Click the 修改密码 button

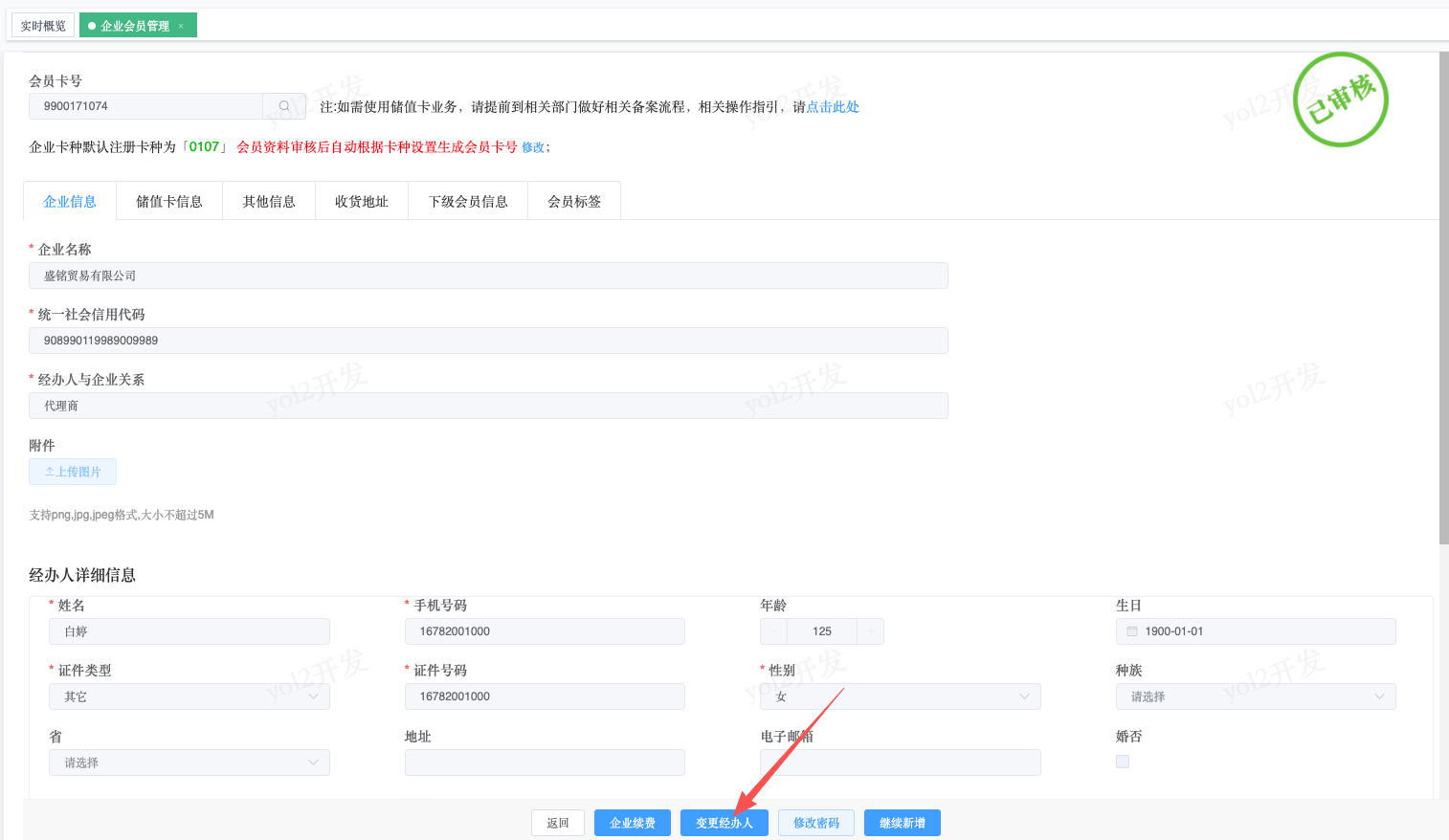click(x=816, y=823)
